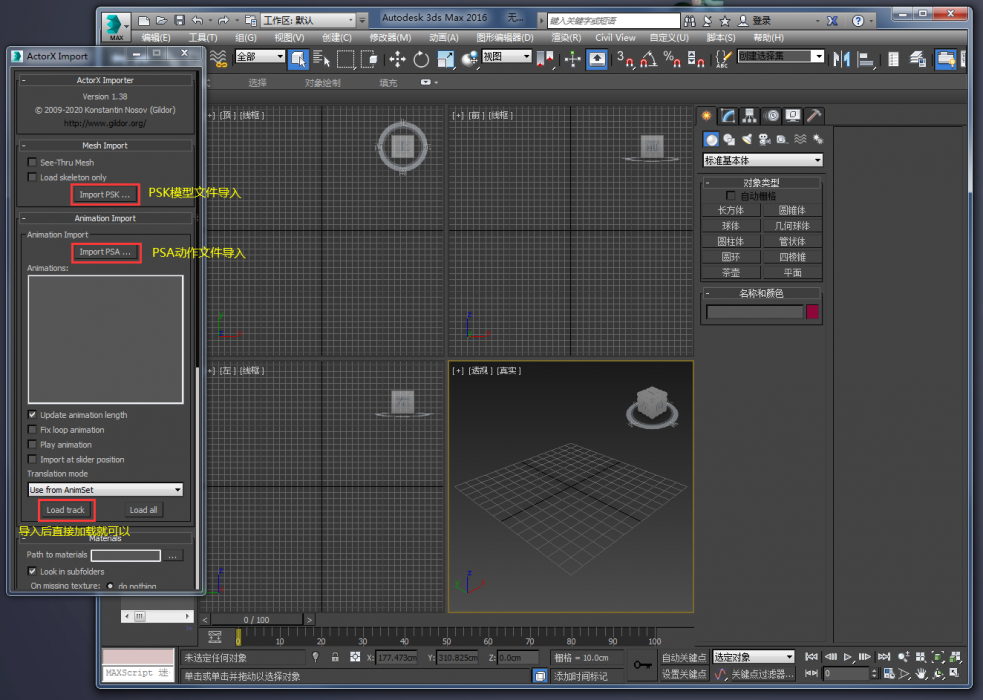
Task: Toggle the 3D Snaps tool
Action: (625, 60)
